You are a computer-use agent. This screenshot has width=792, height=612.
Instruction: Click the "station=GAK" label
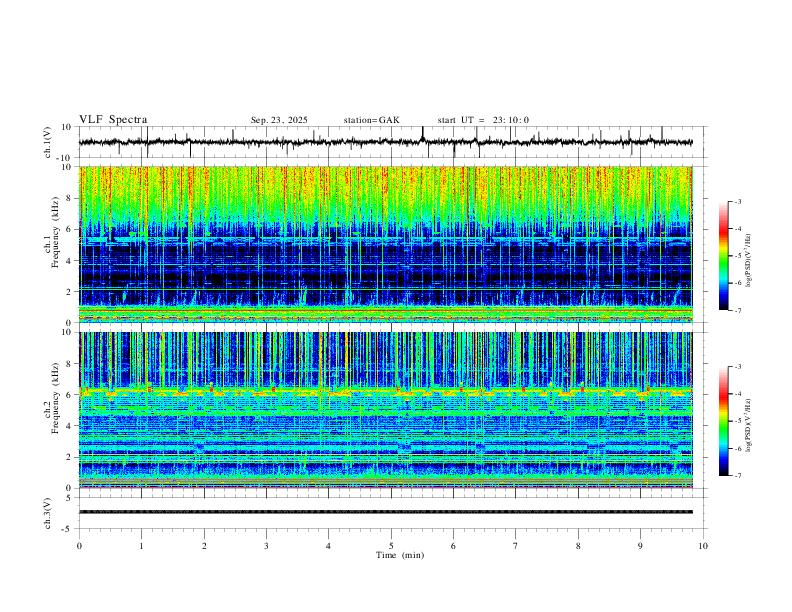tap(371, 120)
